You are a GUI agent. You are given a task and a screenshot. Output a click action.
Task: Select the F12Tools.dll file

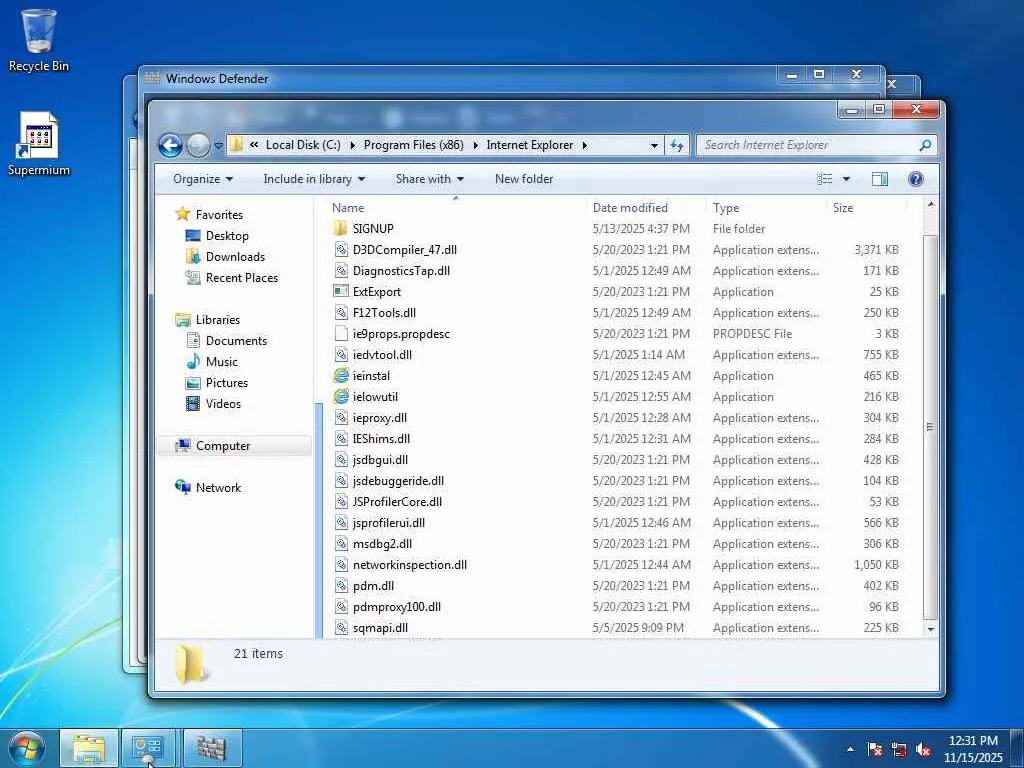pos(384,313)
